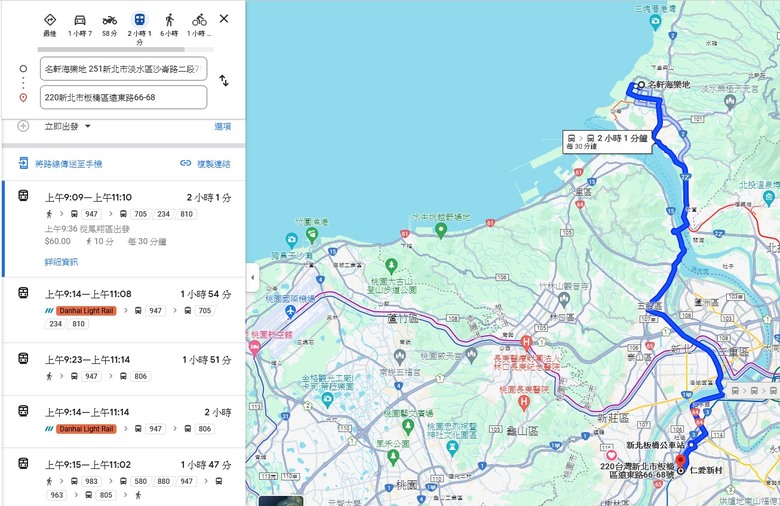Open route 選項 options
This screenshot has width=780, height=506.
pos(222,126)
